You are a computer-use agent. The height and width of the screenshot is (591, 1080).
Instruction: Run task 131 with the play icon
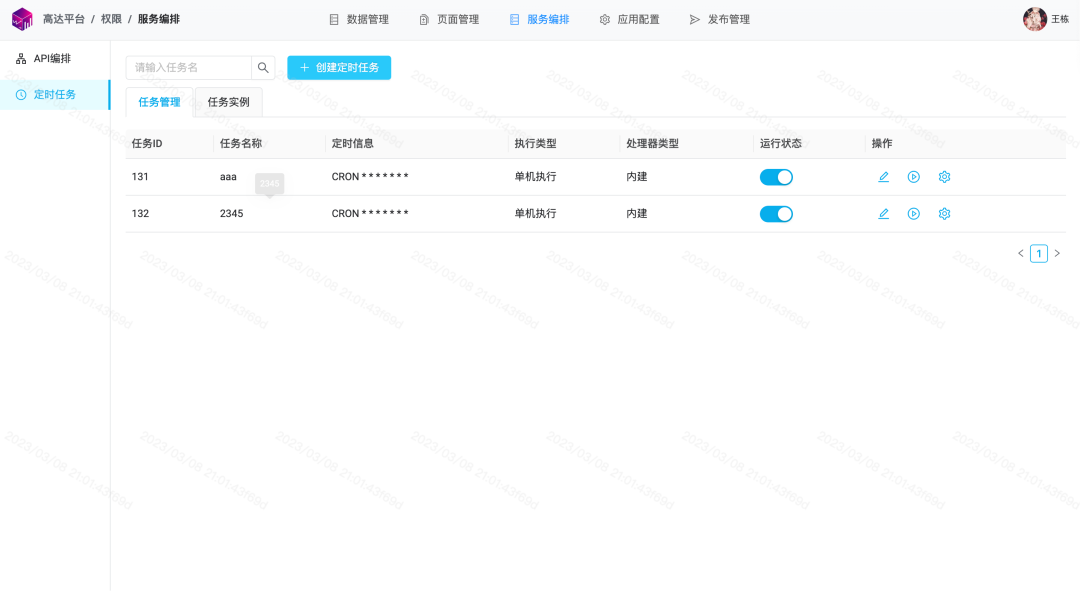pos(914,177)
